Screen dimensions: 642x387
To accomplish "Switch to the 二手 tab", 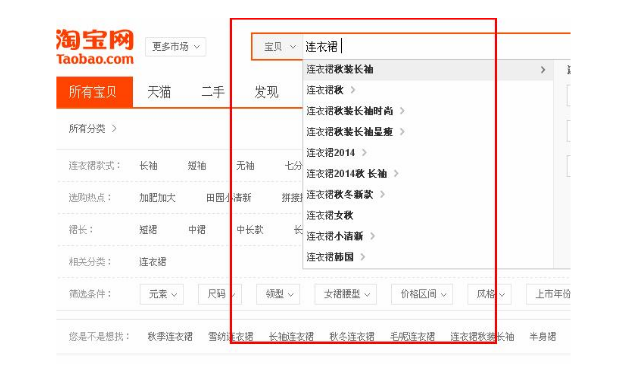I will [213, 92].
